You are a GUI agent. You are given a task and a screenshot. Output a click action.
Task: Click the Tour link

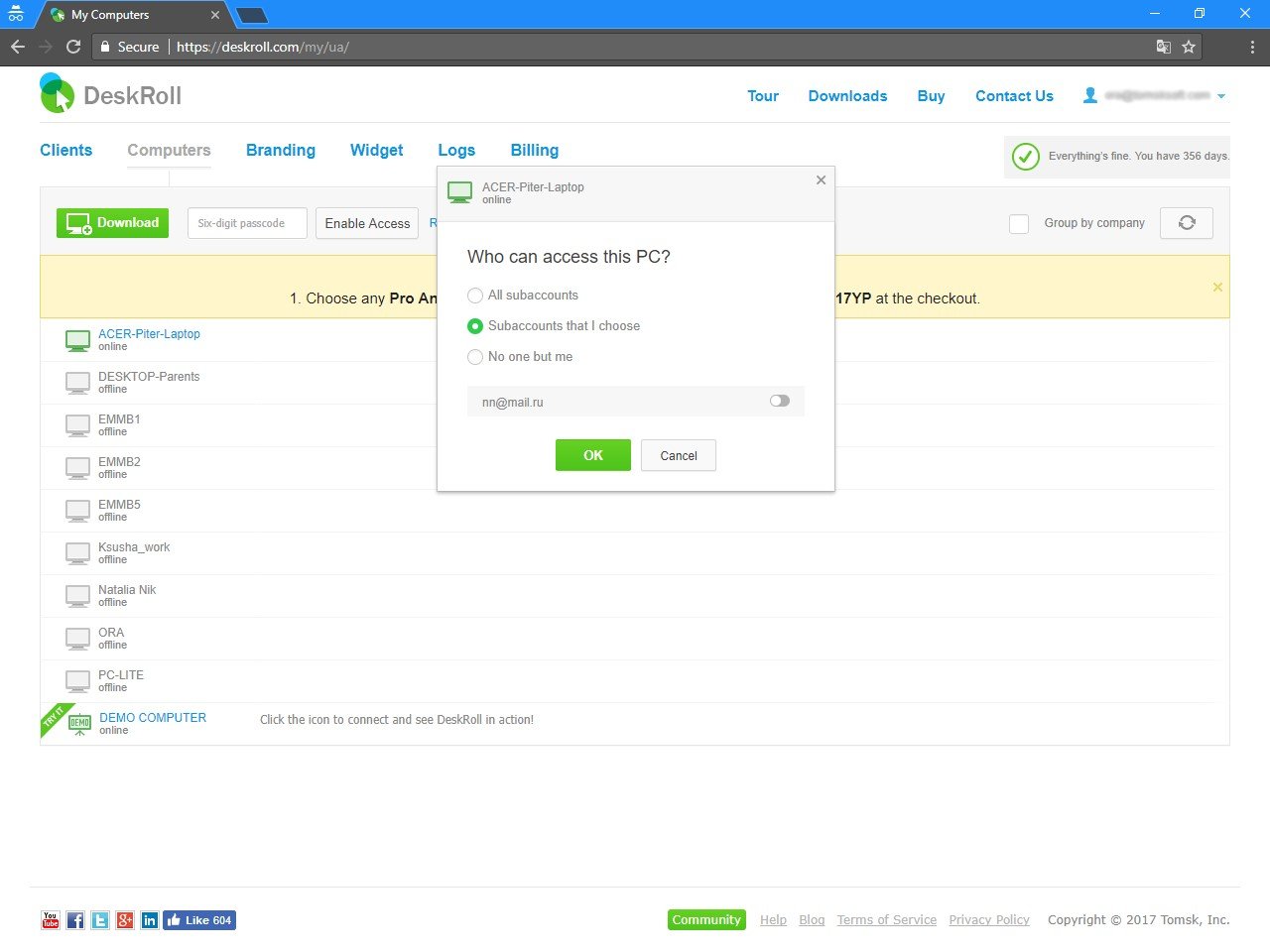763,96
